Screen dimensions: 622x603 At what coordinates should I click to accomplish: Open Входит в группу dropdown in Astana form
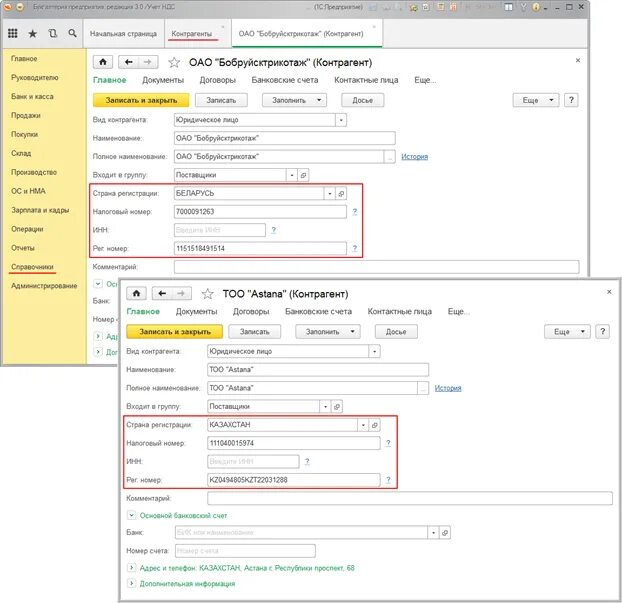(x=325, y=407)
